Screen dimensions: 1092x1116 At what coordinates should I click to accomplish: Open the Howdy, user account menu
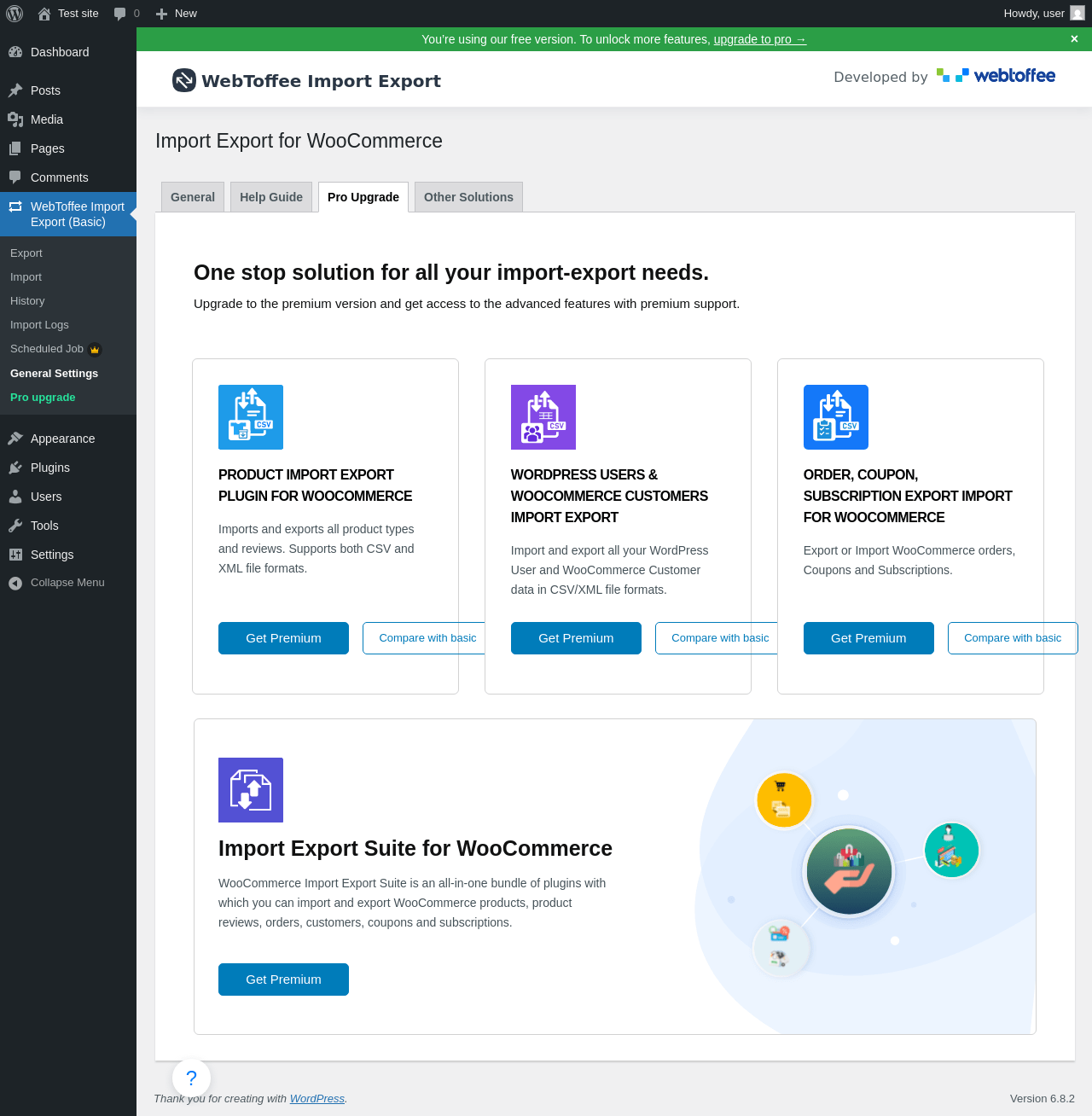coord(1044,14)
